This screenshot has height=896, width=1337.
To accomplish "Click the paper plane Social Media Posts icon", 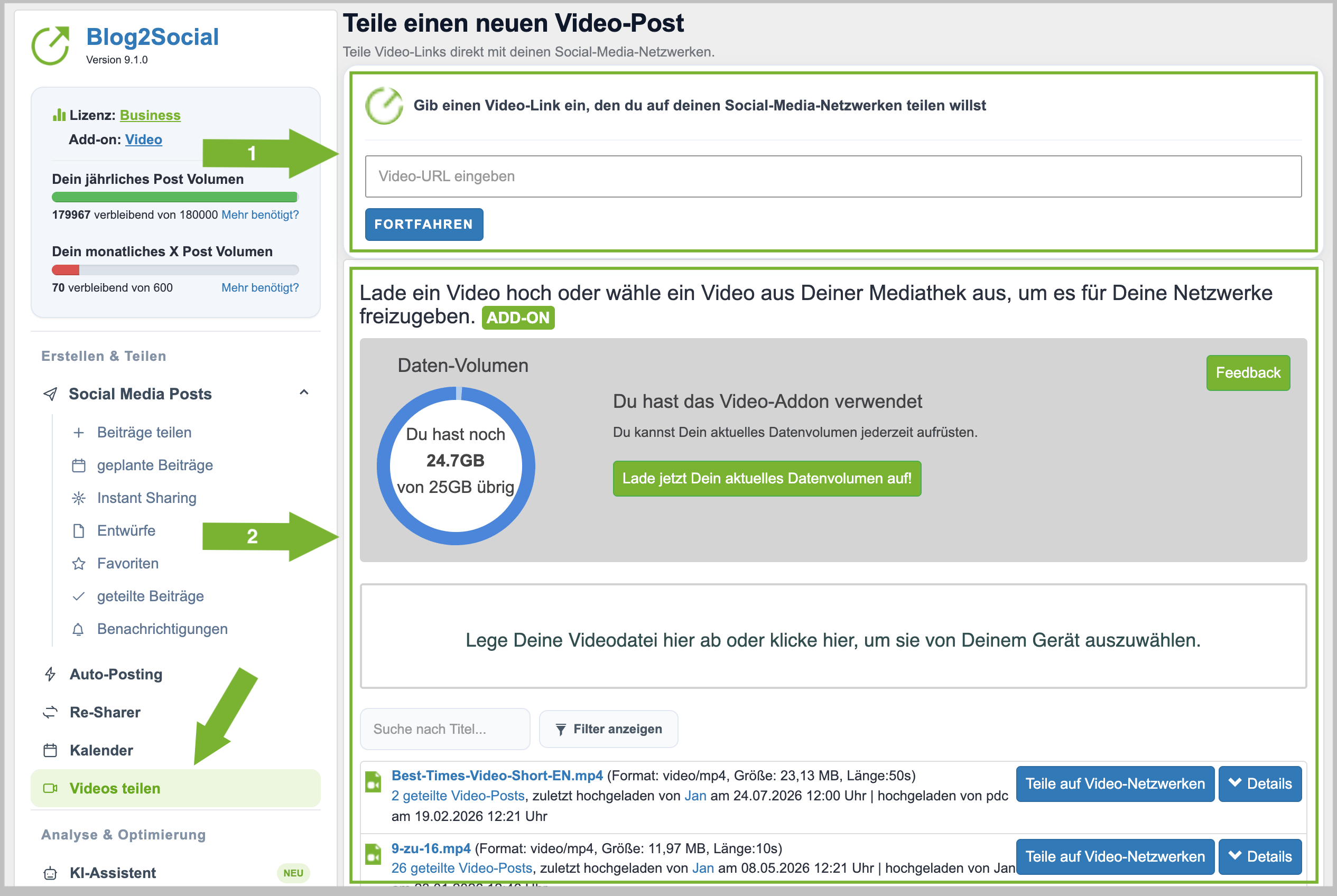I will click(50, 394).
